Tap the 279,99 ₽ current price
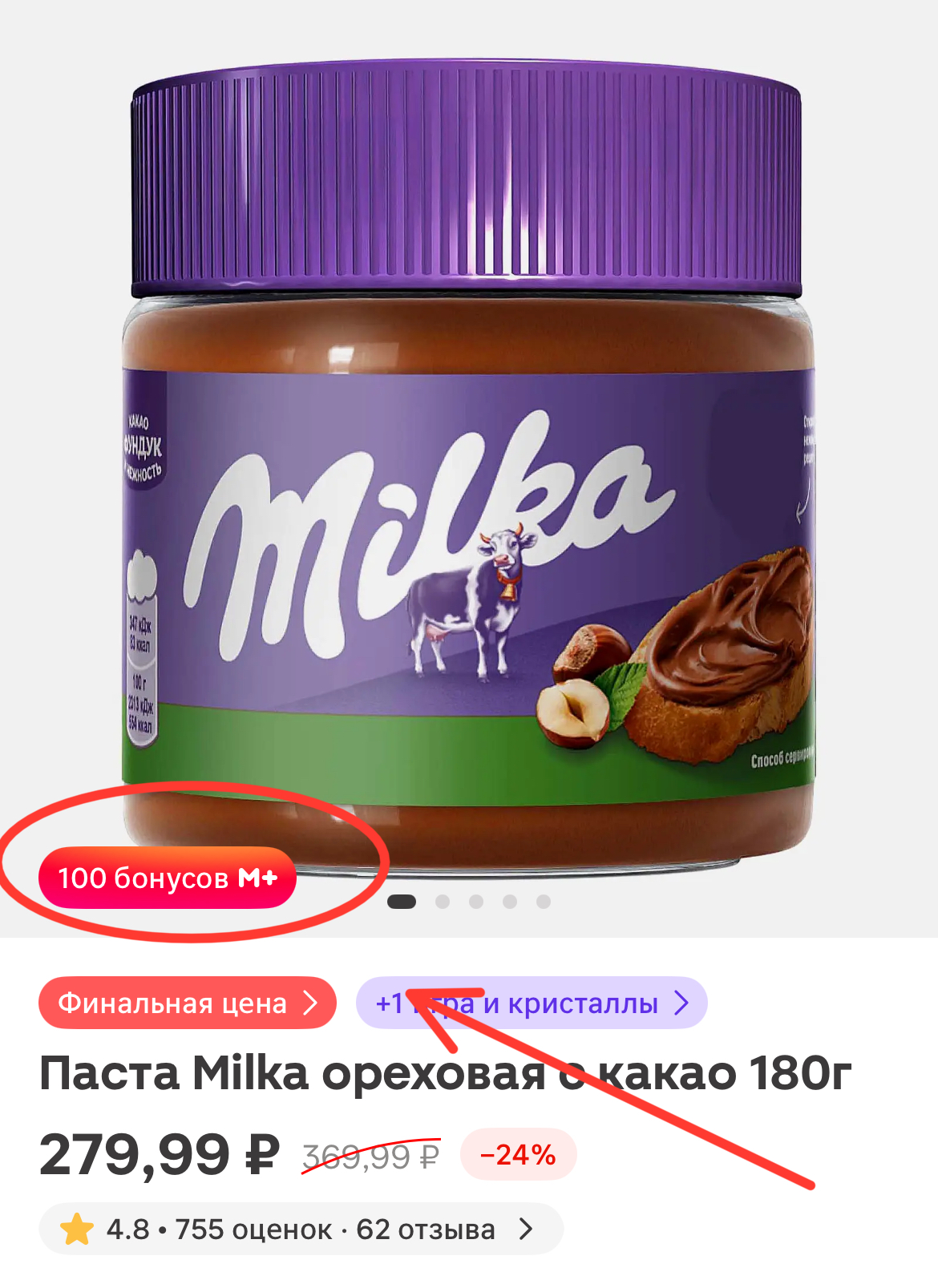Screen dimensions: 938x1288 coord(160,1155)
